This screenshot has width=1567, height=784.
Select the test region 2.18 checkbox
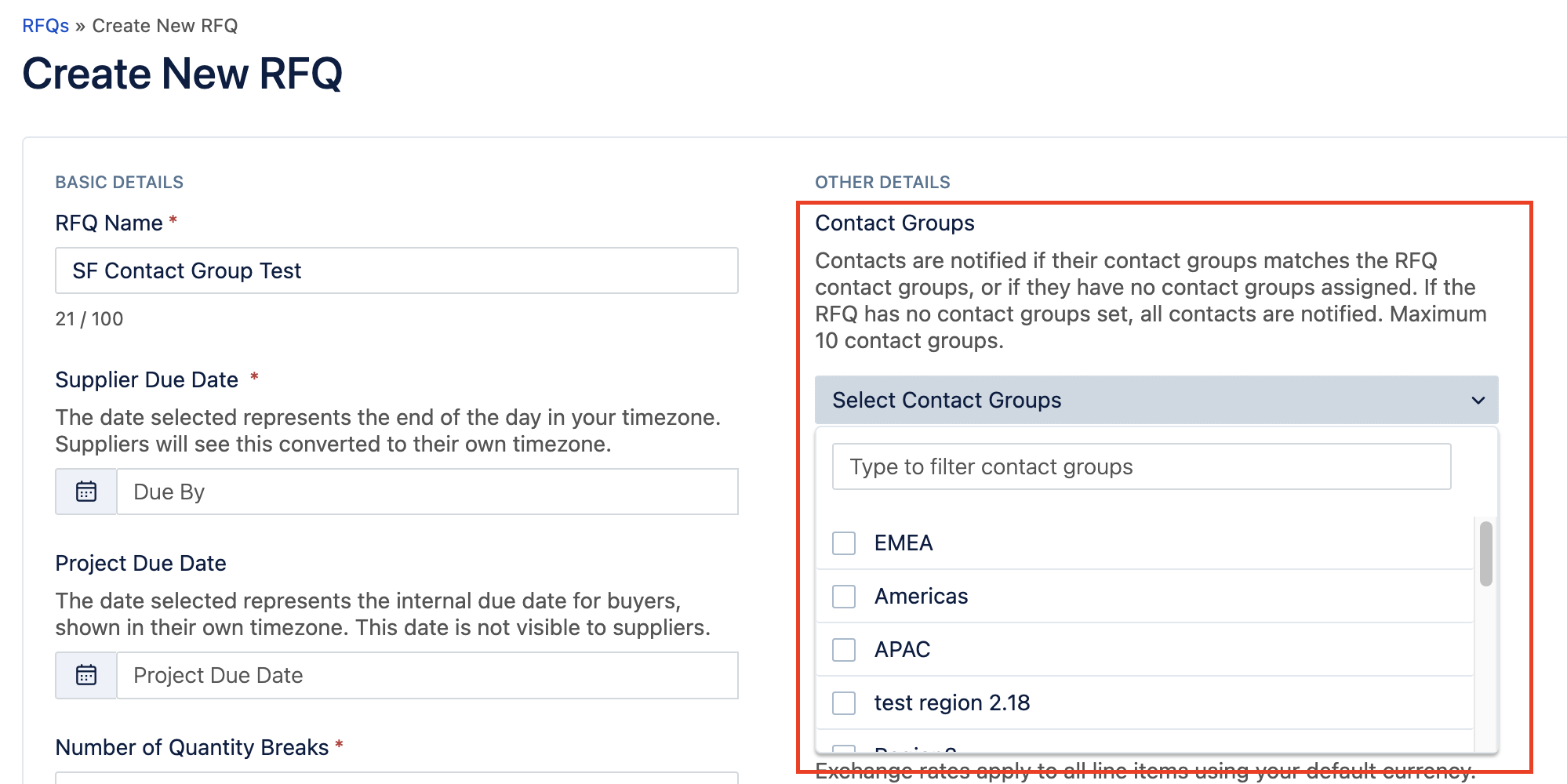coord(844,703)
